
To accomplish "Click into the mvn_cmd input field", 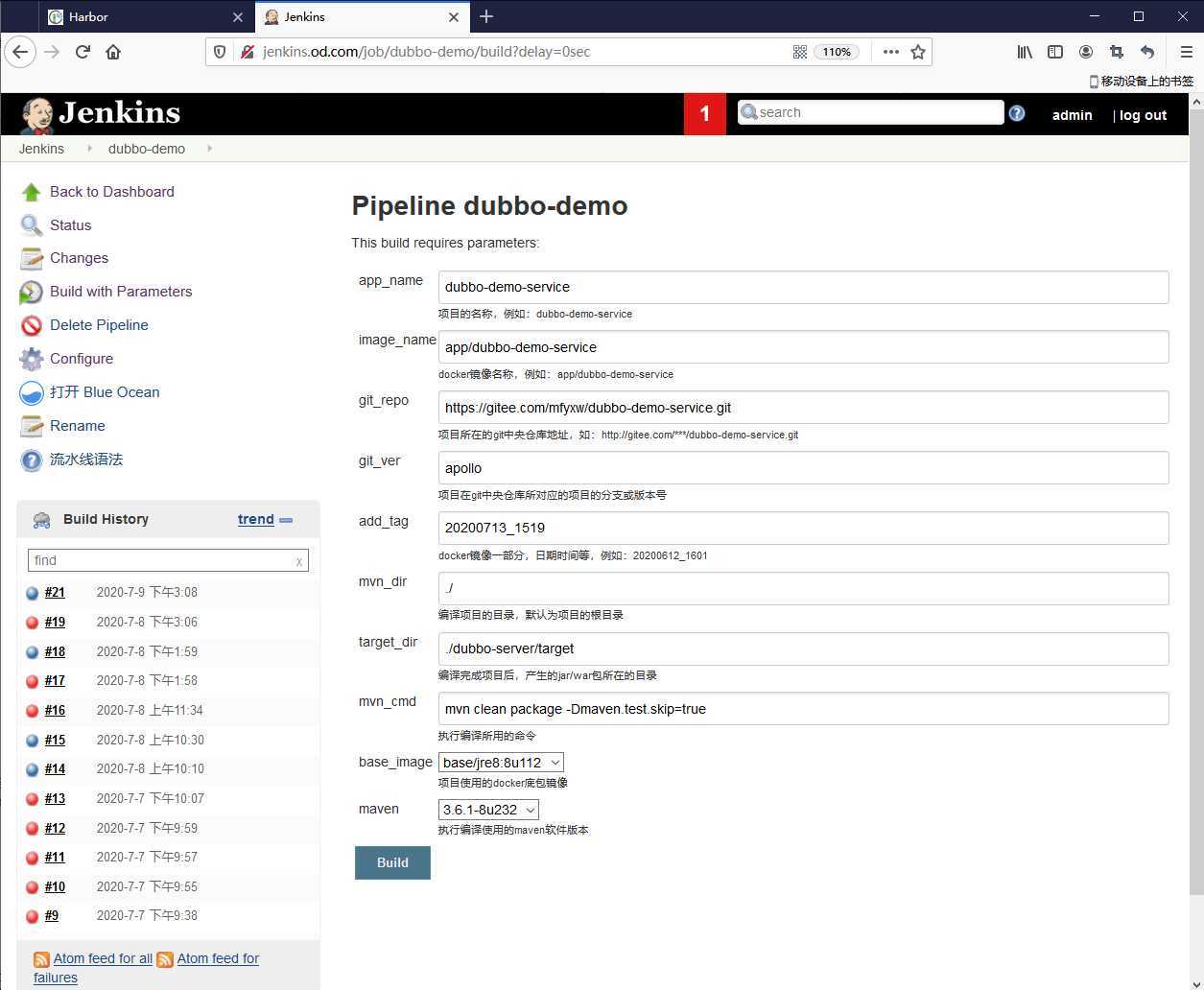I will point(803,709).
